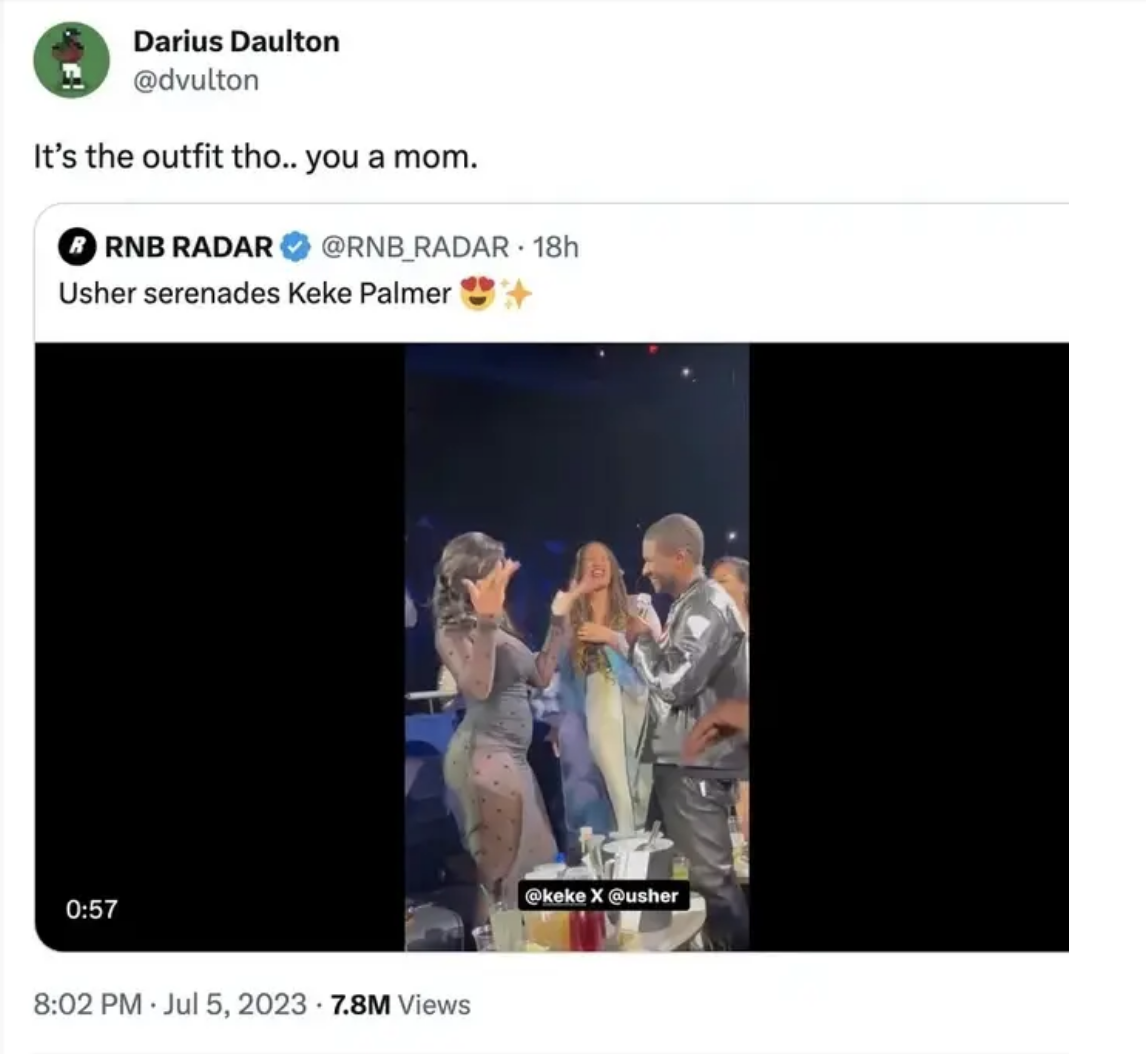Click the Jul 5, 2023 date
Screen dimensions: 1146x1054
point(238,1003)
